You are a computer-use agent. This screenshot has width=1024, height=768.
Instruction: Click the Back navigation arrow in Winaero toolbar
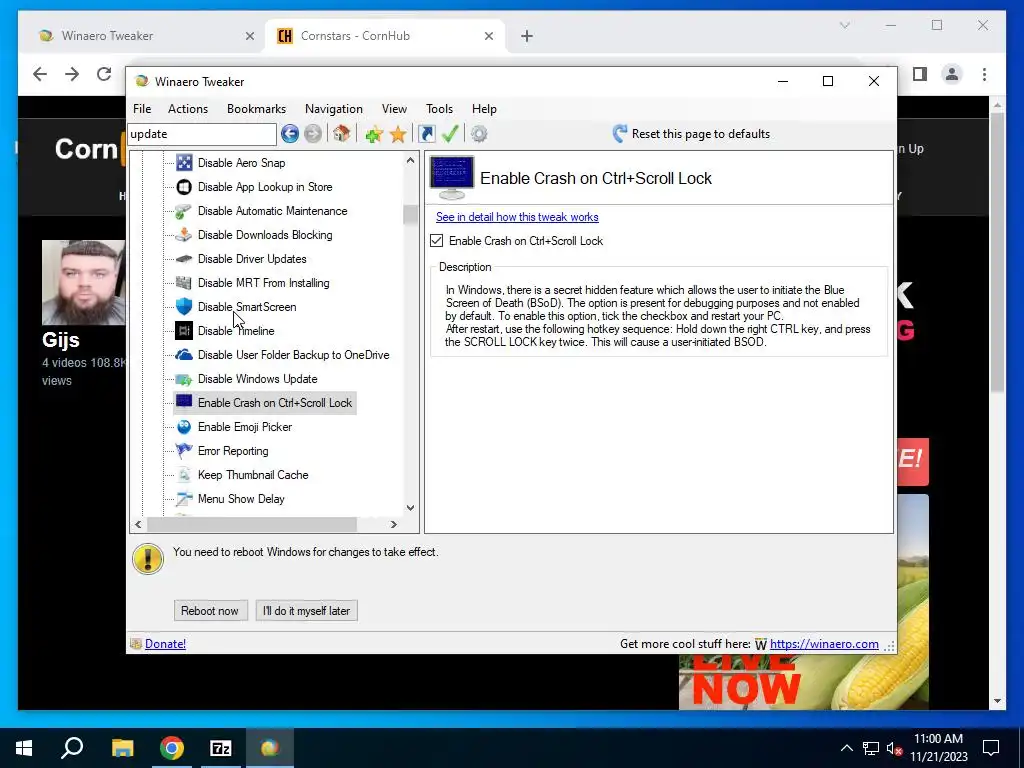290,134
